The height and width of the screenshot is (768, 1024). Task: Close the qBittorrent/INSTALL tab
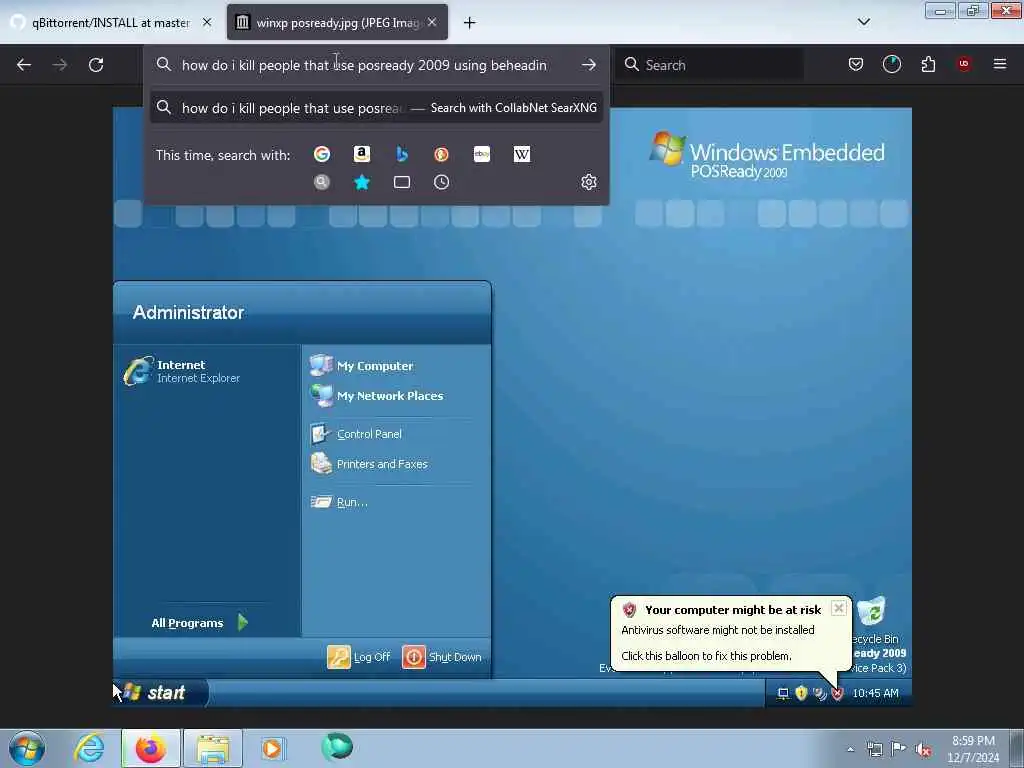coord(207,22)
